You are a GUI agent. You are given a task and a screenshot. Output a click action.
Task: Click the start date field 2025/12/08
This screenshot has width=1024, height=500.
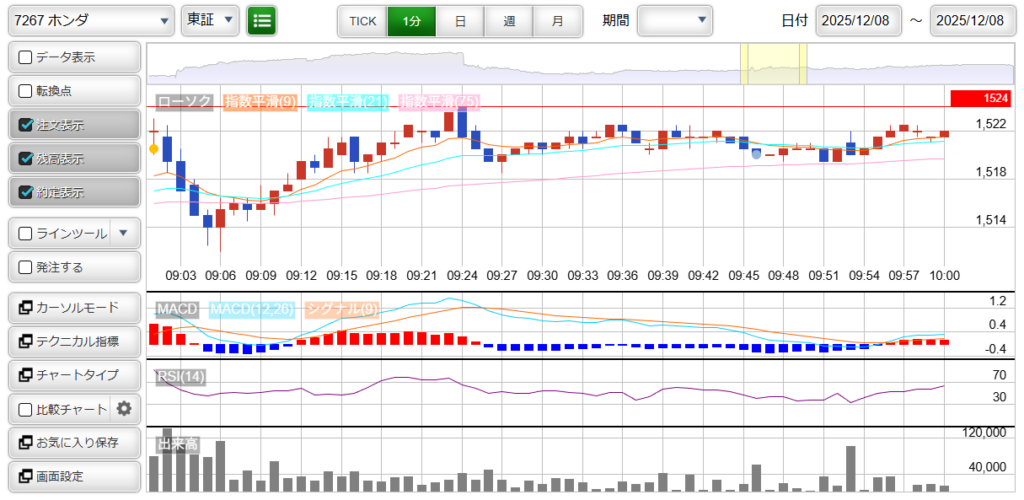[859, 21]
